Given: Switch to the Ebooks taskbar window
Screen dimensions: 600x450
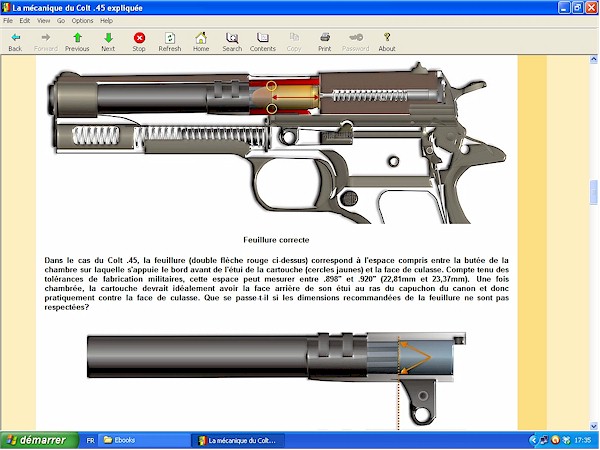Looking at the screenshot, I should pyautogui.click(x=144, y=440).
